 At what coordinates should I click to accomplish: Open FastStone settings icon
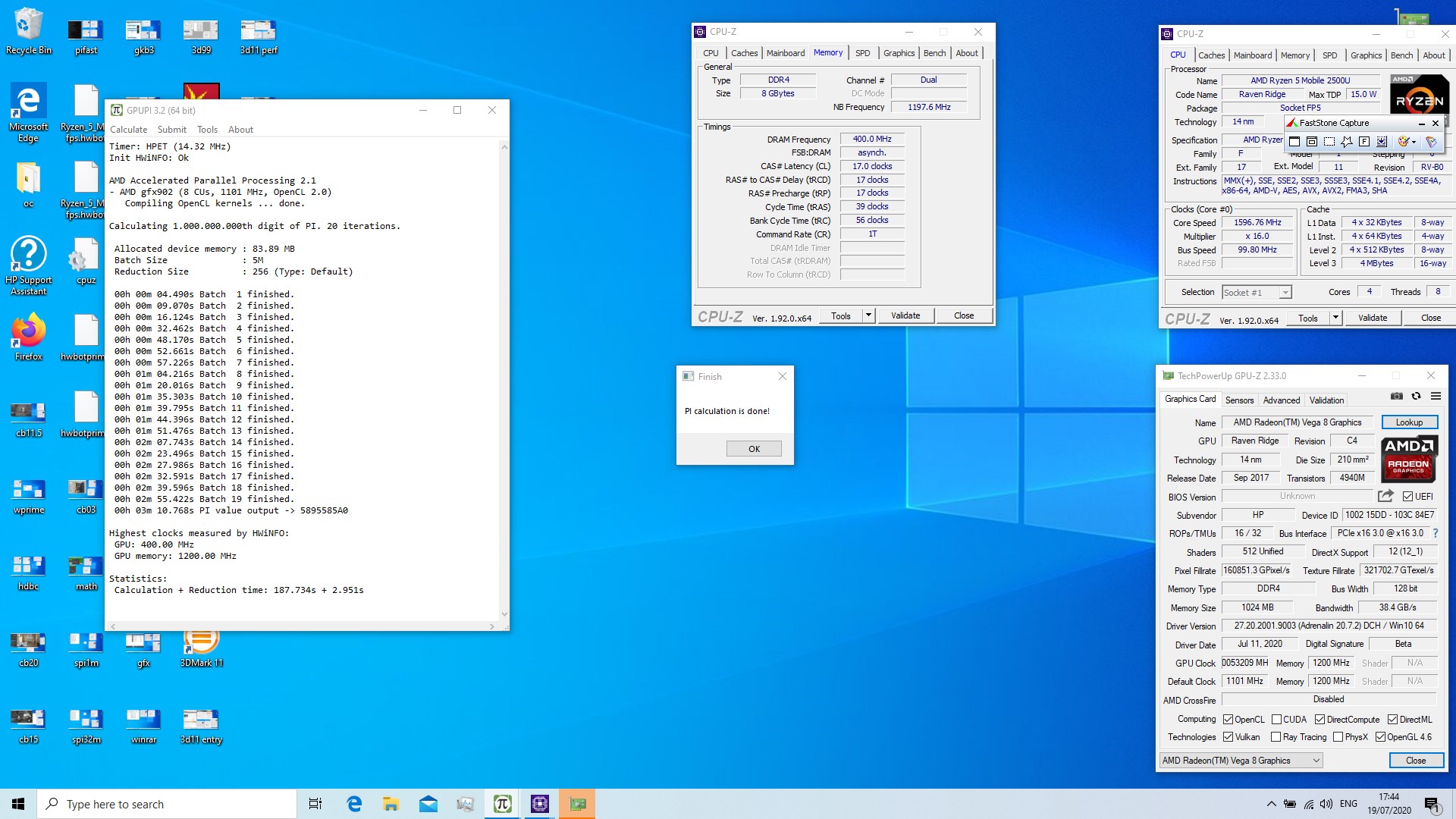(x=1431, y=142)
